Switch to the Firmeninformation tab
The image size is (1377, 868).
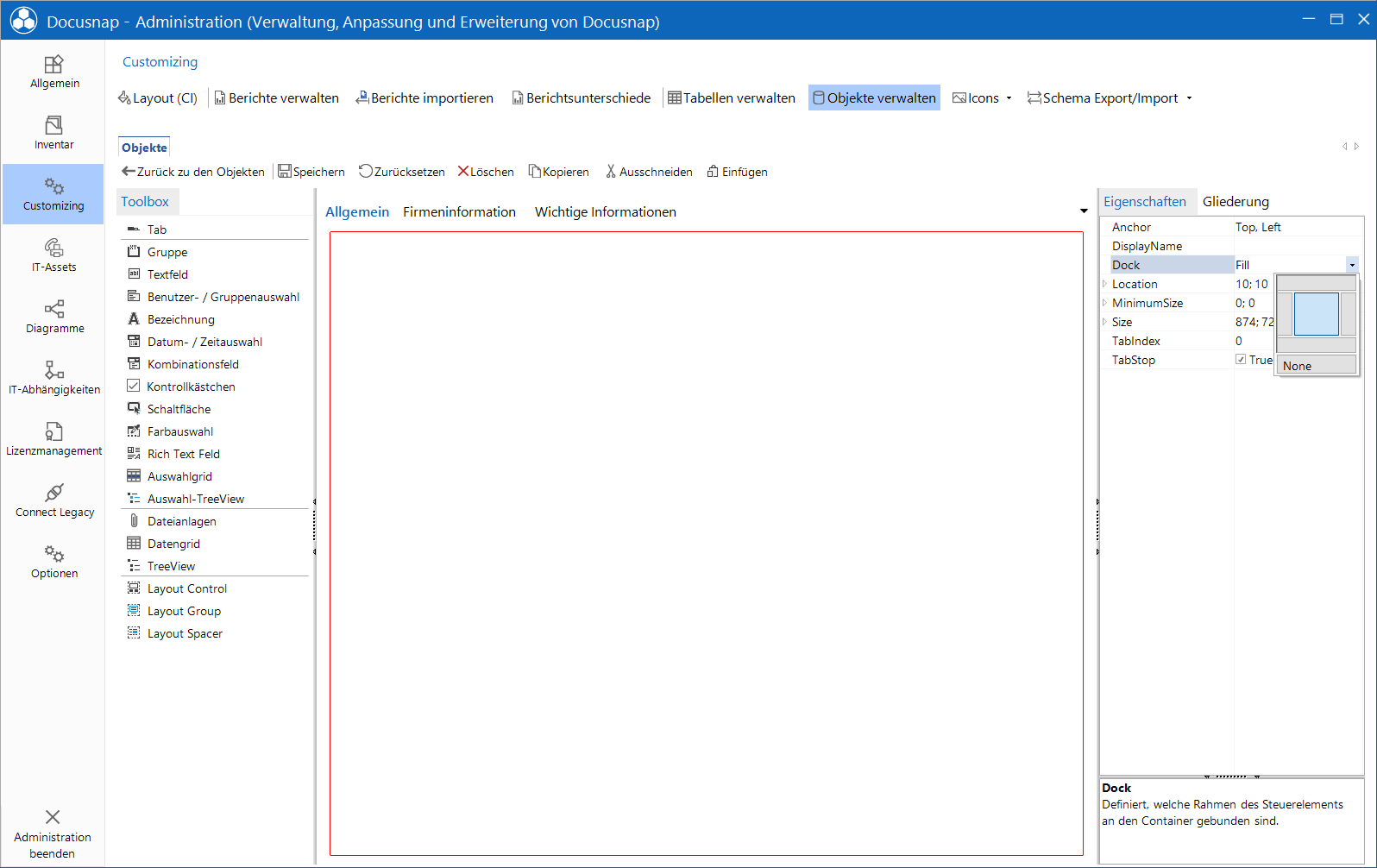click(459, 211)
